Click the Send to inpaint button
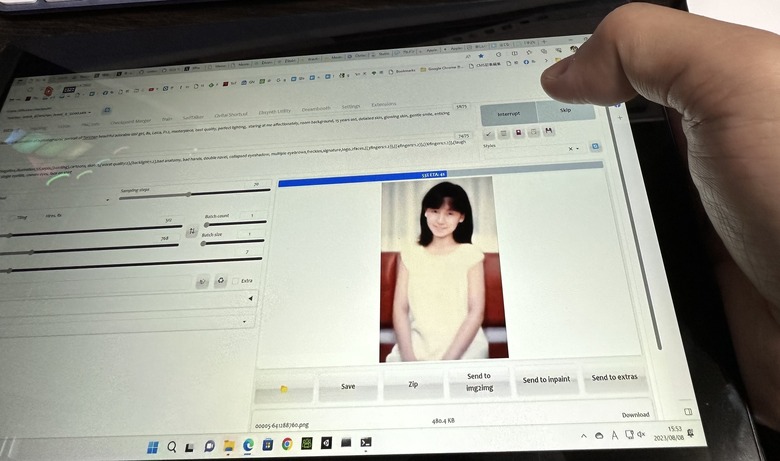The width and height of the screenshot is (780, 461). tap(547, 380)
